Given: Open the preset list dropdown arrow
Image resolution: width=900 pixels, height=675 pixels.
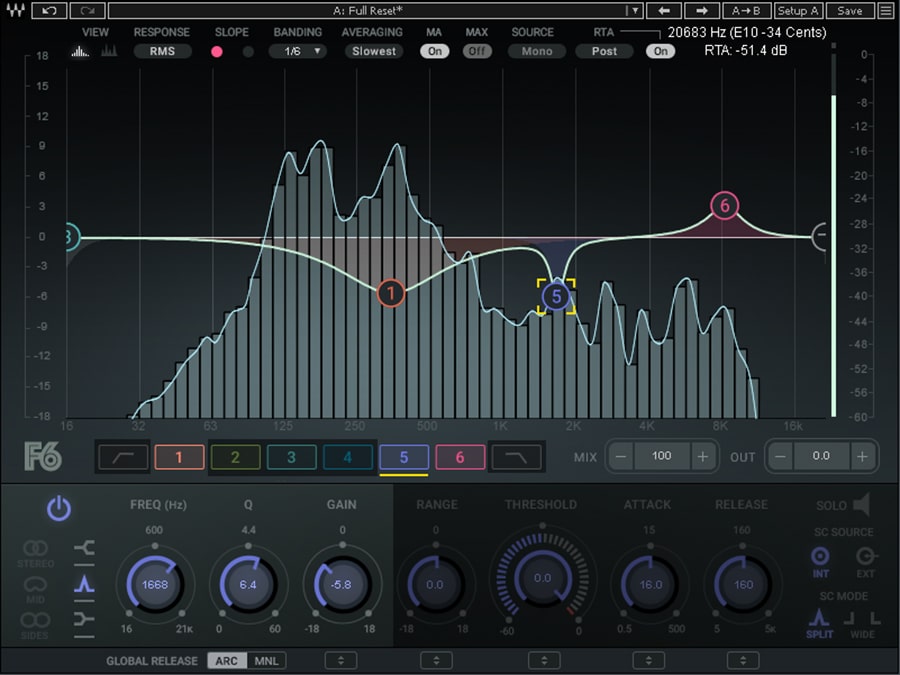Looking at the screenshot, I should [635, 10].
